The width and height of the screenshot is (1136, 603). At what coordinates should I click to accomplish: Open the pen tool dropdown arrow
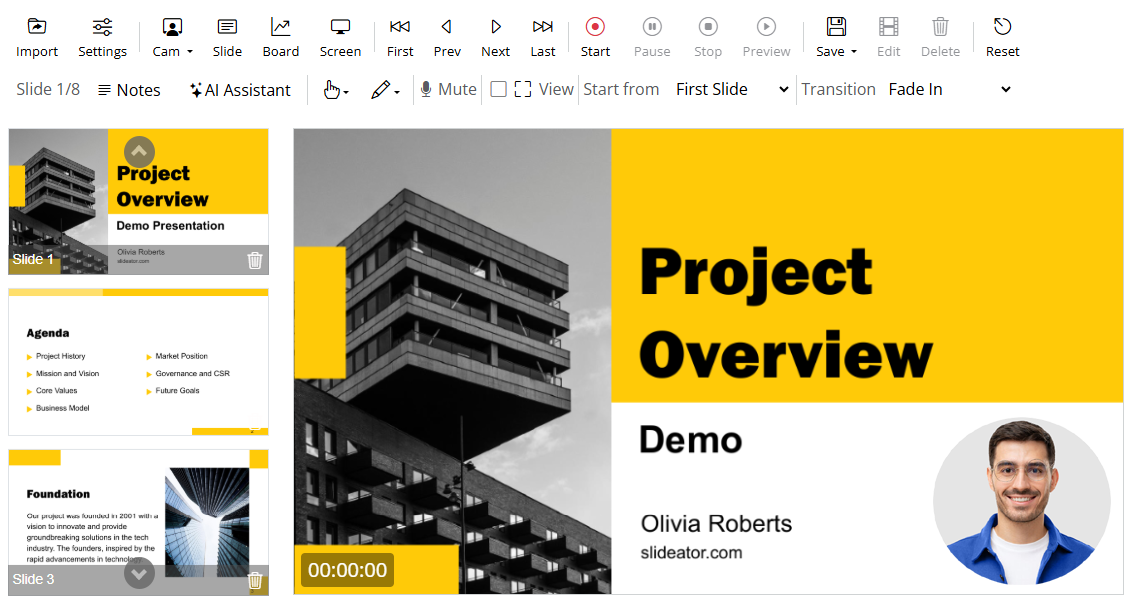[x=397, y=92]
